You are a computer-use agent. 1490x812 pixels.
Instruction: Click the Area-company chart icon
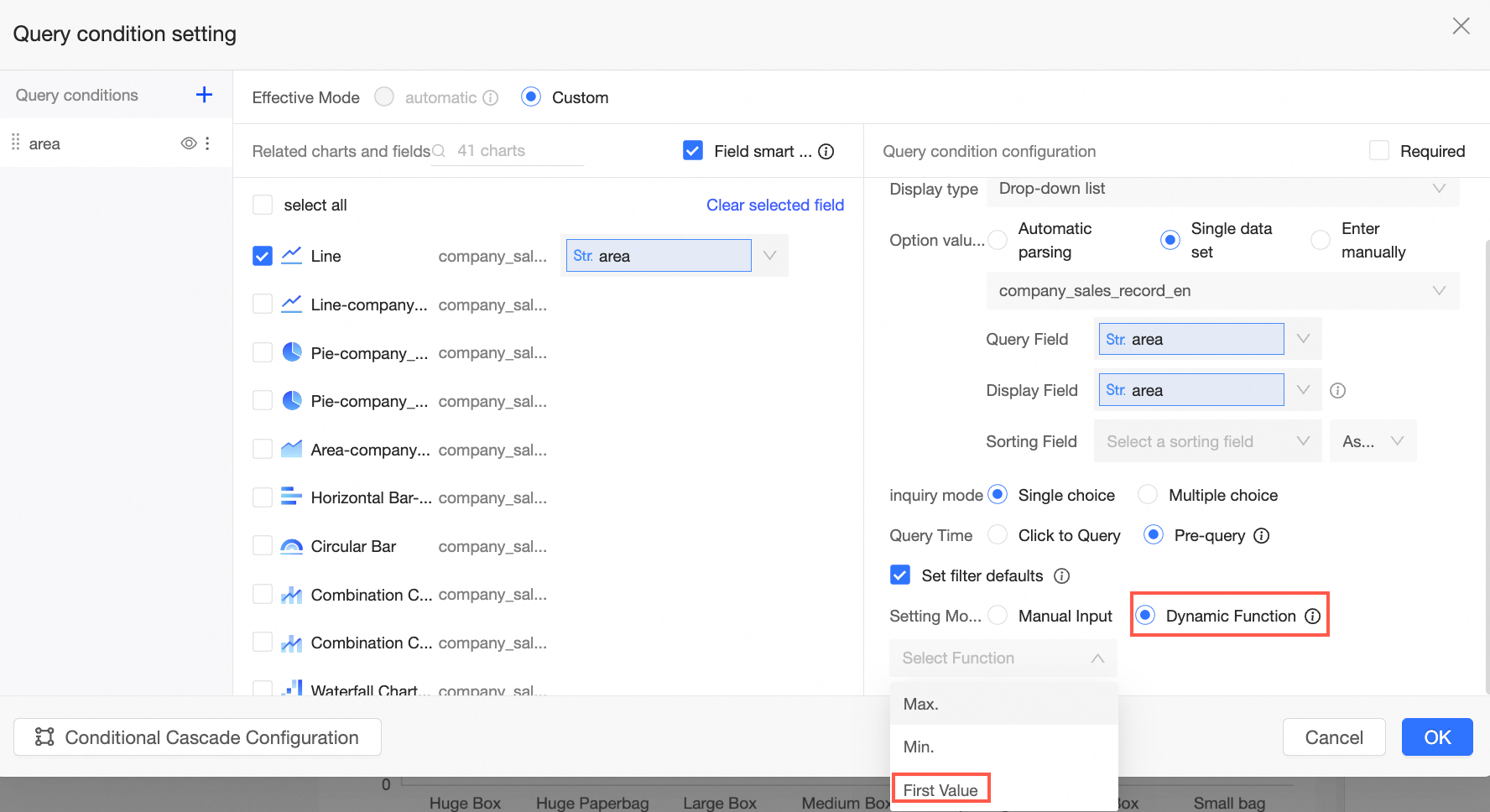pos(291,450)
